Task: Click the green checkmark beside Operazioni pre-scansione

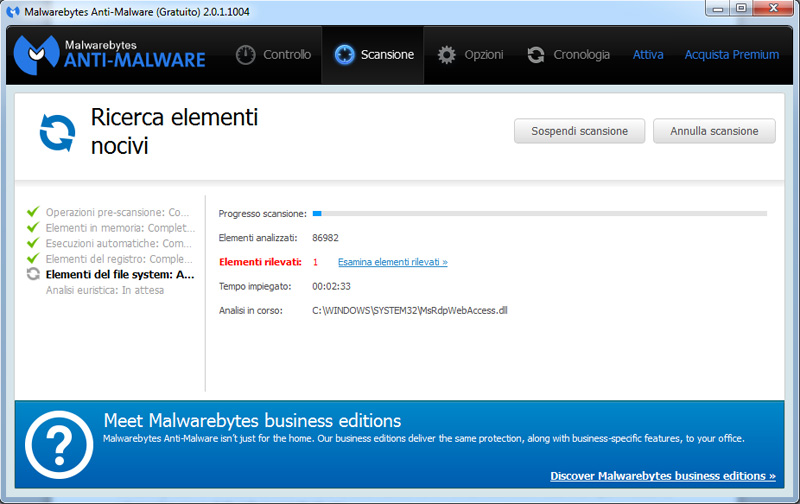Action: pos(33,211)
